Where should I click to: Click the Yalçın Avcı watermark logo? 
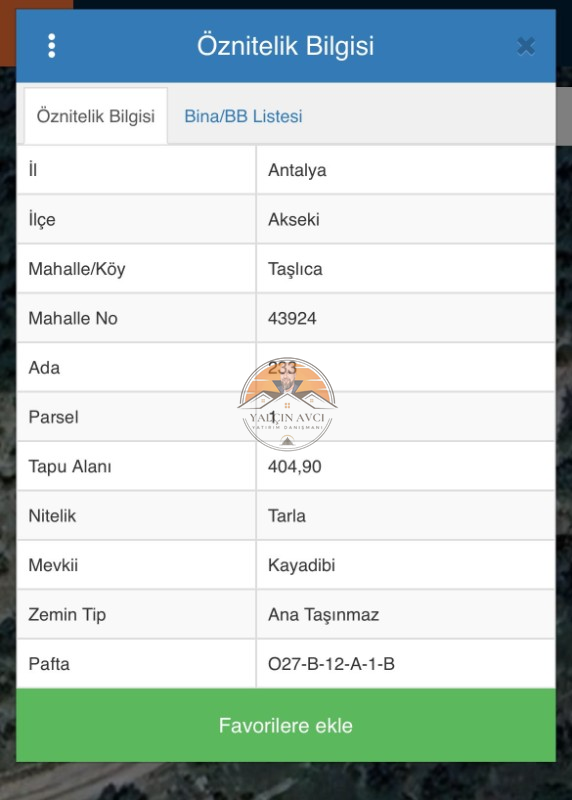(x=287, y=404)
